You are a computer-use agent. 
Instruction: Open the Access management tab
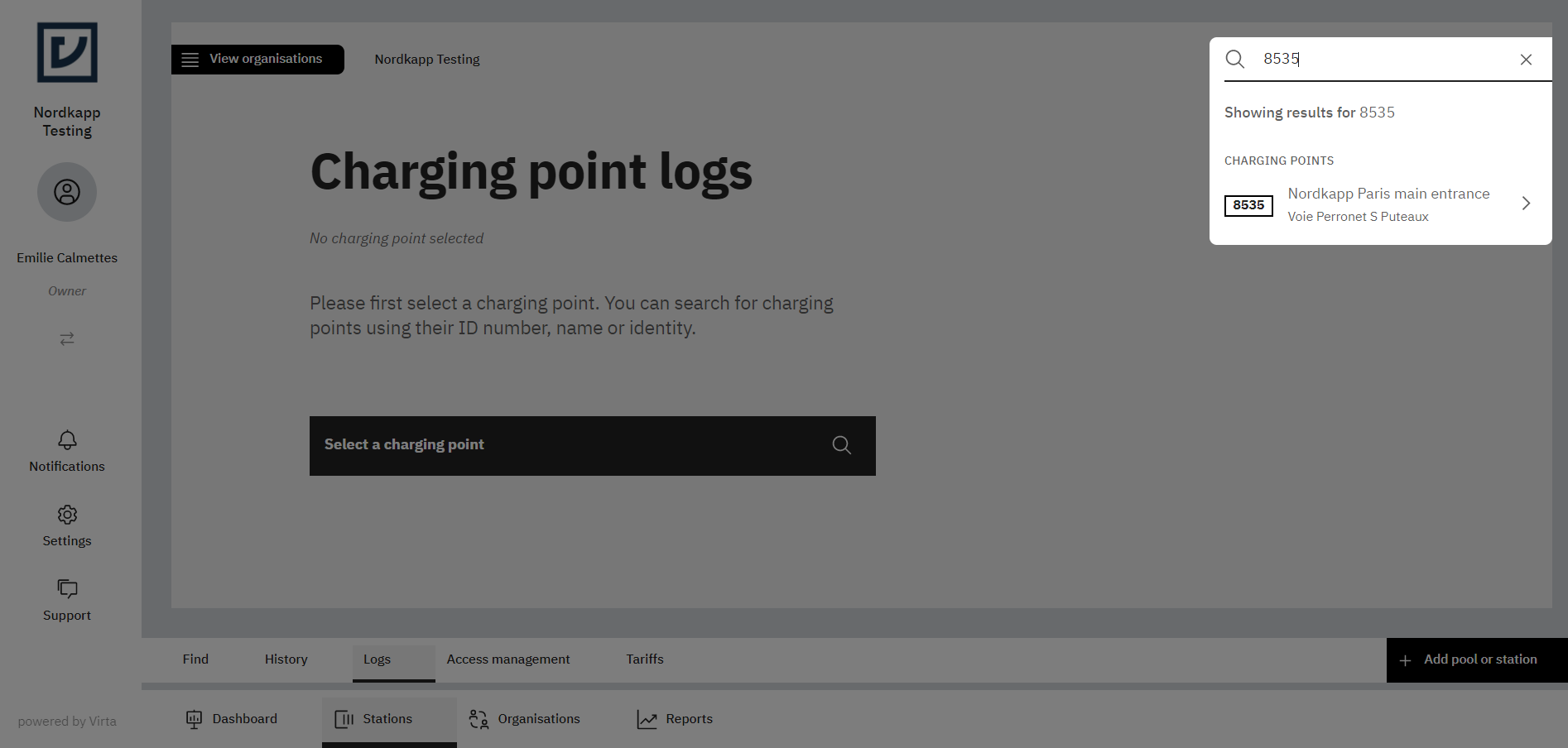point(508,659)
